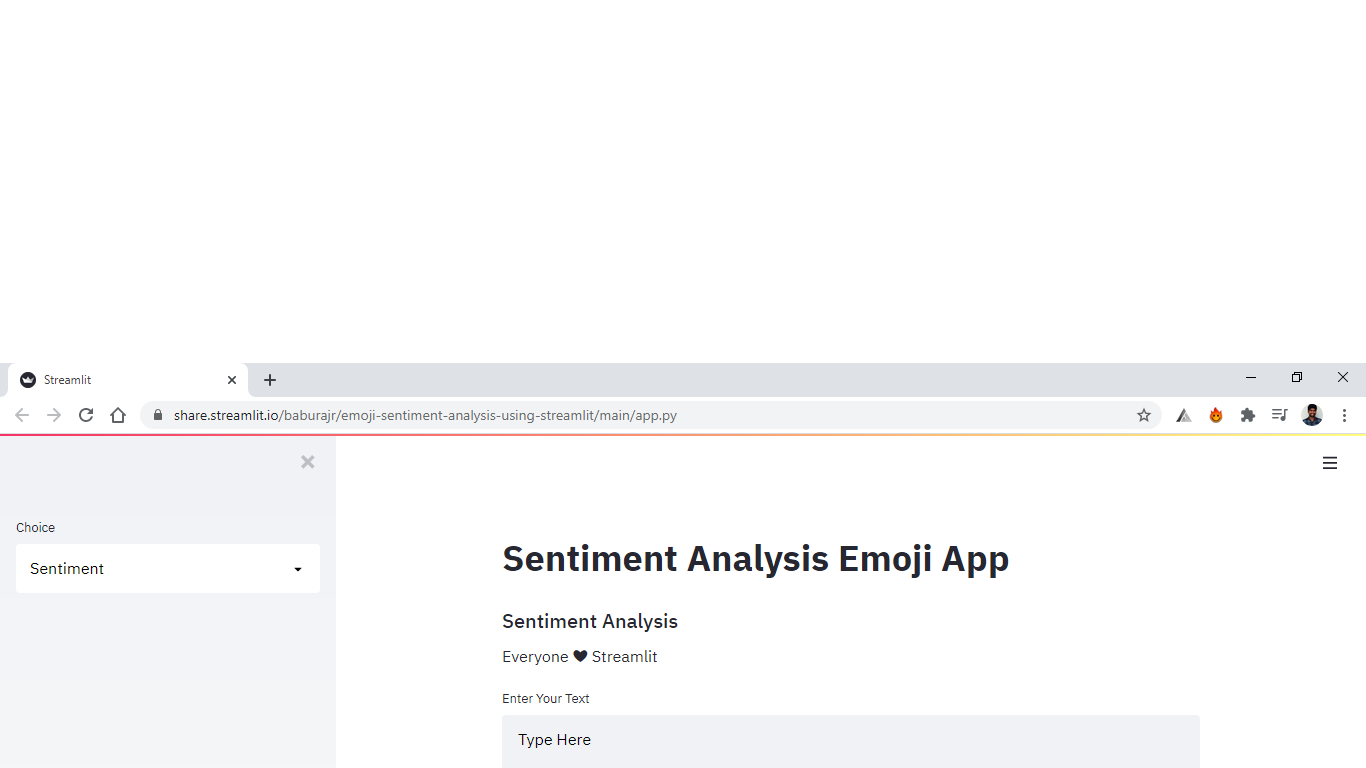The width and height of the screenshot is (1366, 768).
Task: Go to the browser home page icon
Action: coord(118,415)
